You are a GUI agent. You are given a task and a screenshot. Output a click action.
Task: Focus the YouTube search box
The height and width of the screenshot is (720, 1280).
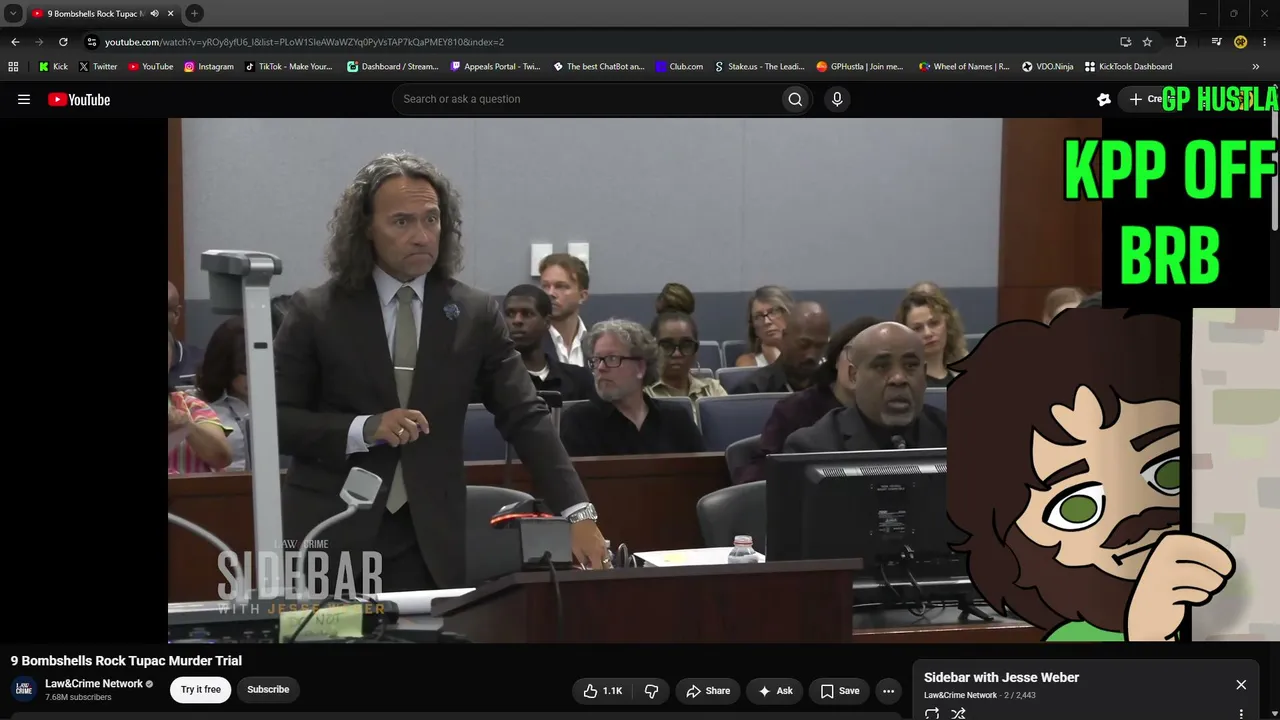pos(585,99)
